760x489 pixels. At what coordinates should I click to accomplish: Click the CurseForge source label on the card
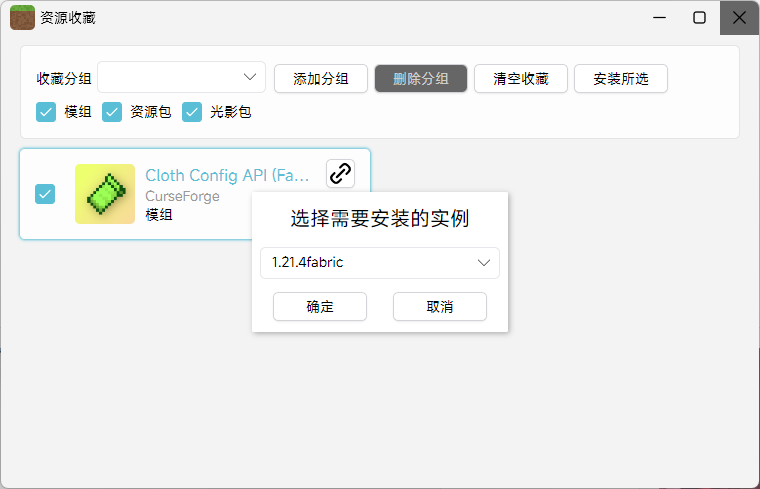point(182,197)
